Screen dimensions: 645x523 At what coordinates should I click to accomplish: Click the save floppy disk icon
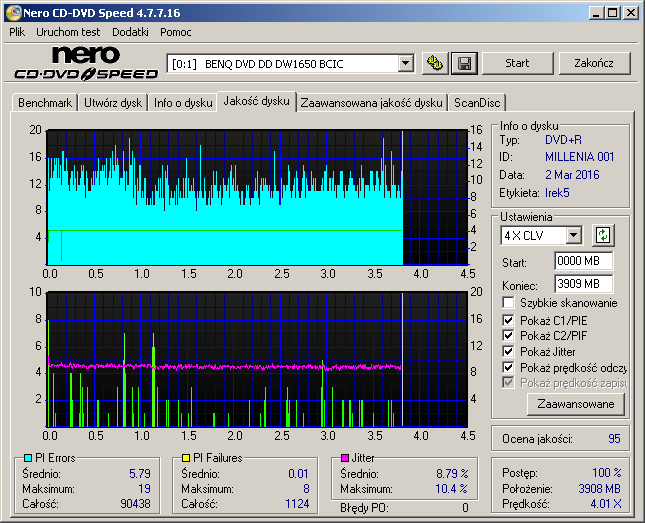pos(464,63)
